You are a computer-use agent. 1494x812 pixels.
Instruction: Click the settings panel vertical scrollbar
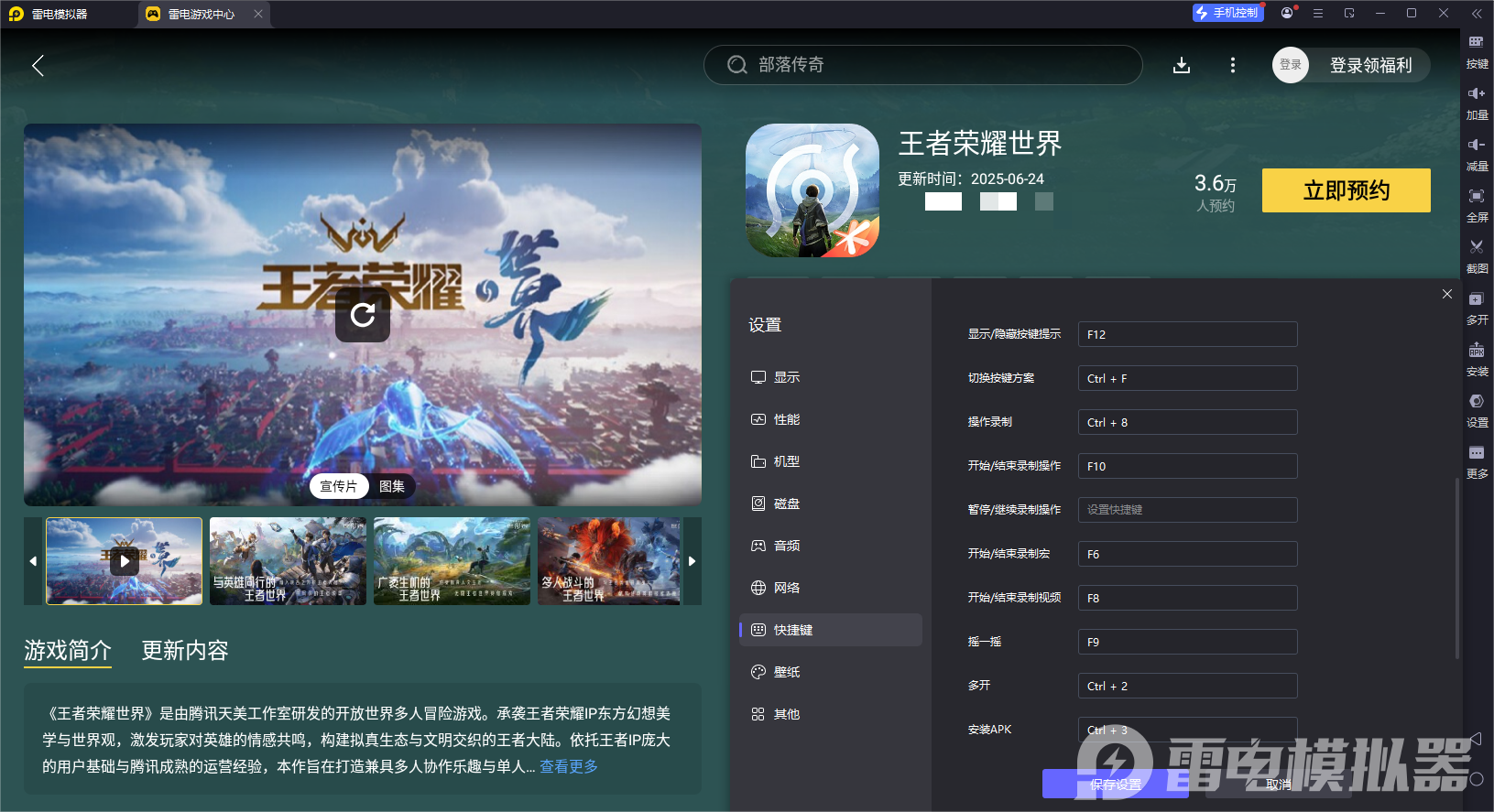(x=1457, y=568)
